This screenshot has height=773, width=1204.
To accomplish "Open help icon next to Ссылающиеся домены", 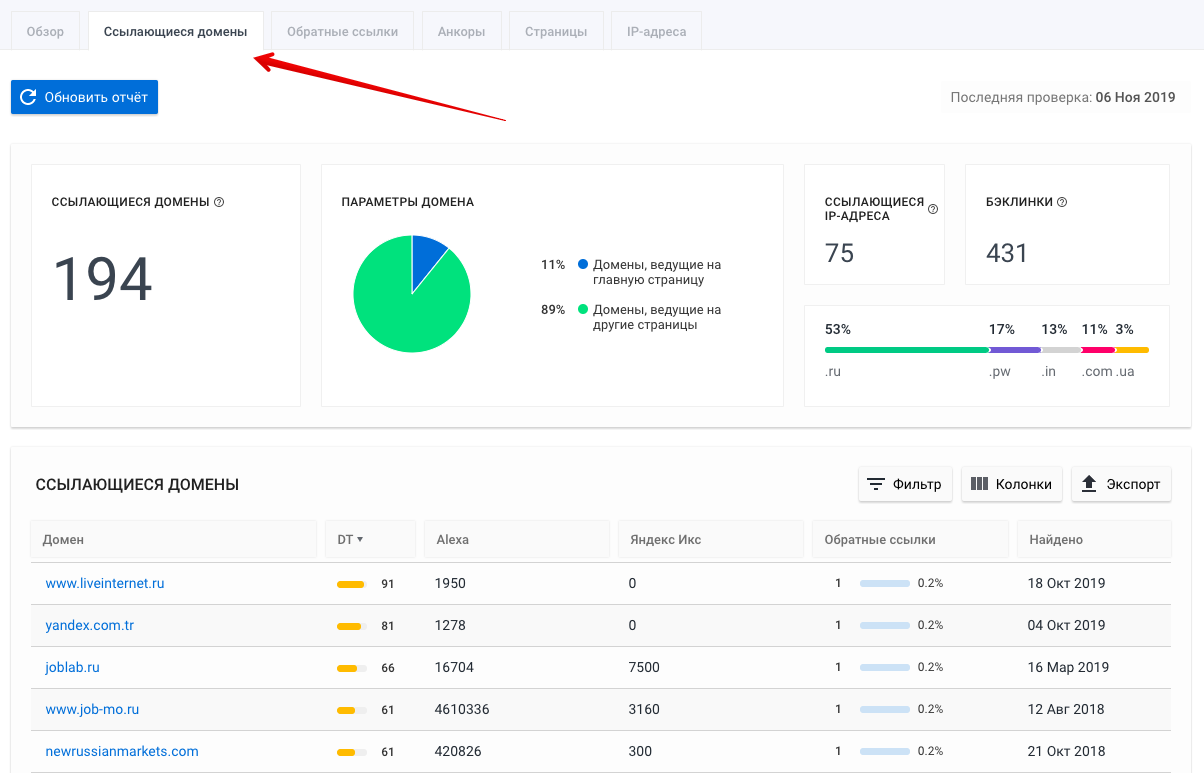I will pos(219,202).
